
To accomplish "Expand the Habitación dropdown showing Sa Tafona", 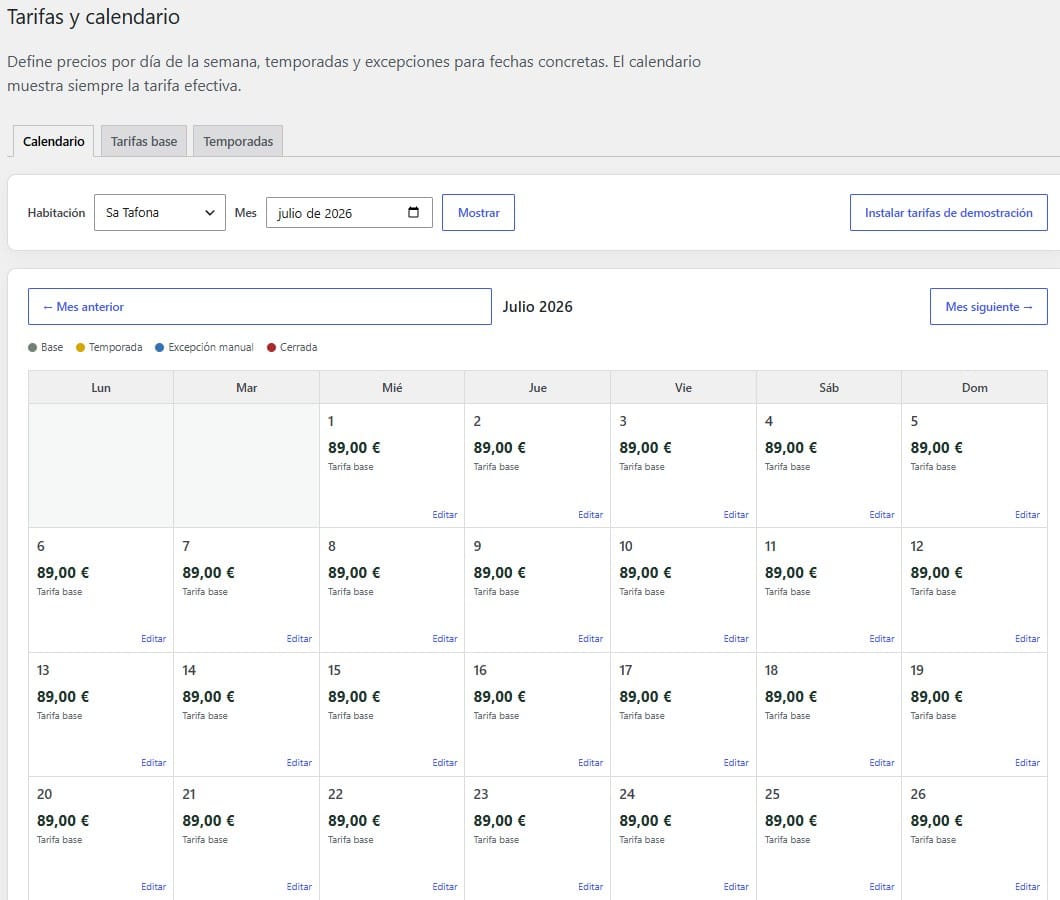I will coord(160,212).
